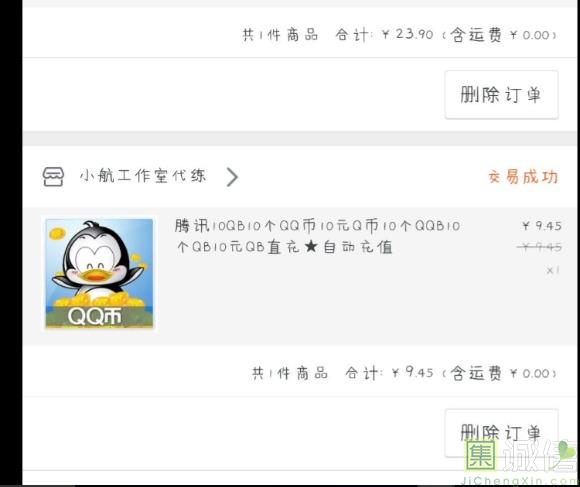Open the shop via the right chevron arrow

[x=232, y=177]
